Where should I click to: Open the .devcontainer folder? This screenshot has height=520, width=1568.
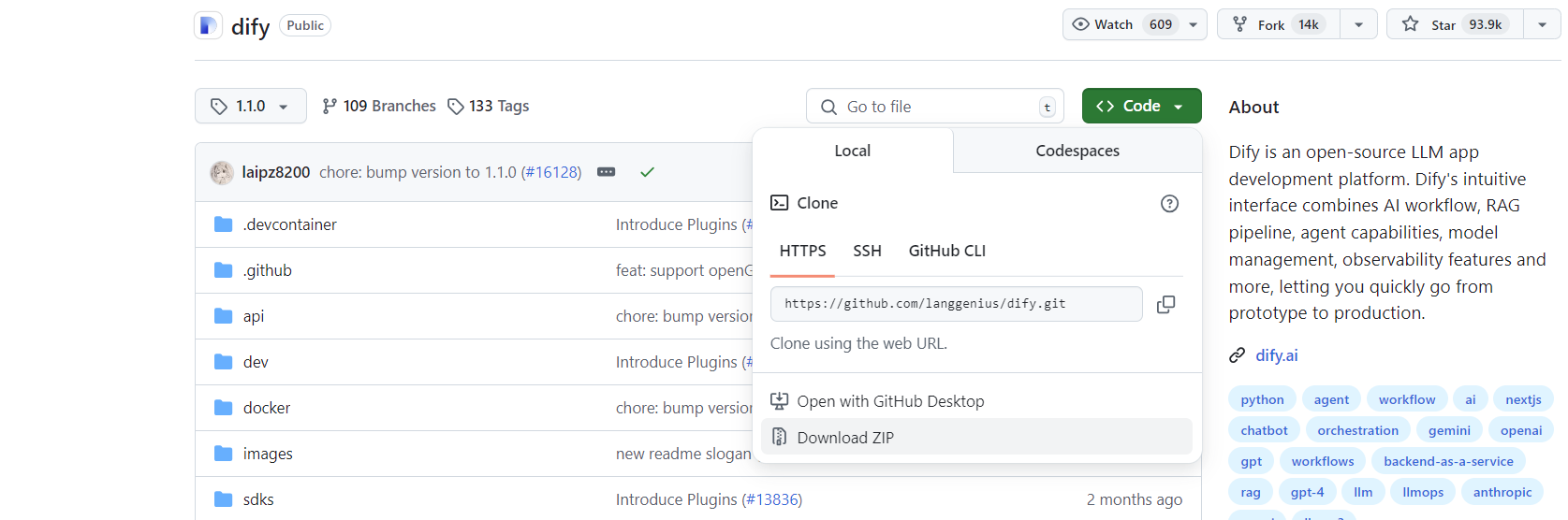[289, 224]
